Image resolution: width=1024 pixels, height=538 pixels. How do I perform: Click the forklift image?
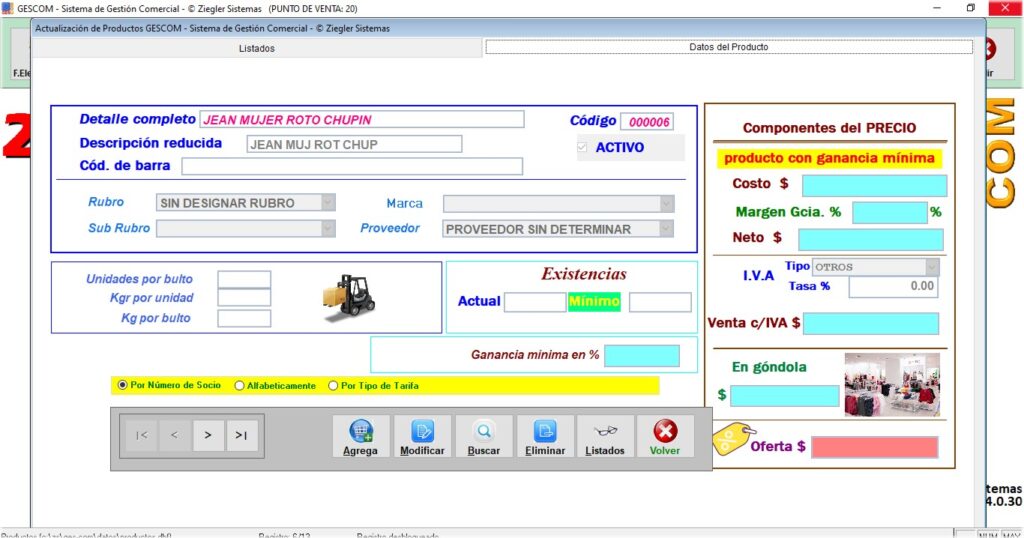[349, 297]
